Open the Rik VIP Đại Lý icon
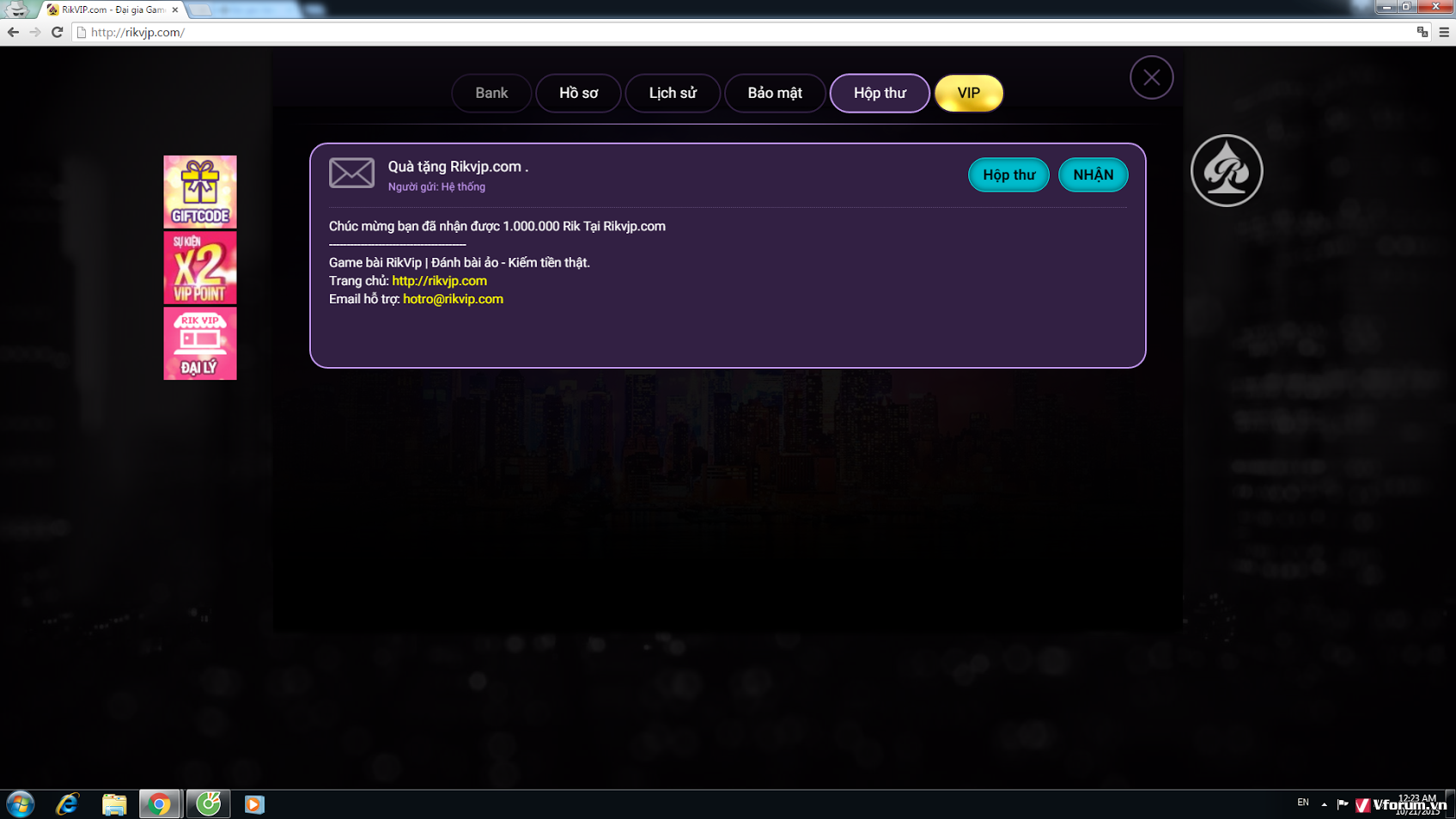This screenshot has width=1456, height=819. point(200,343)
